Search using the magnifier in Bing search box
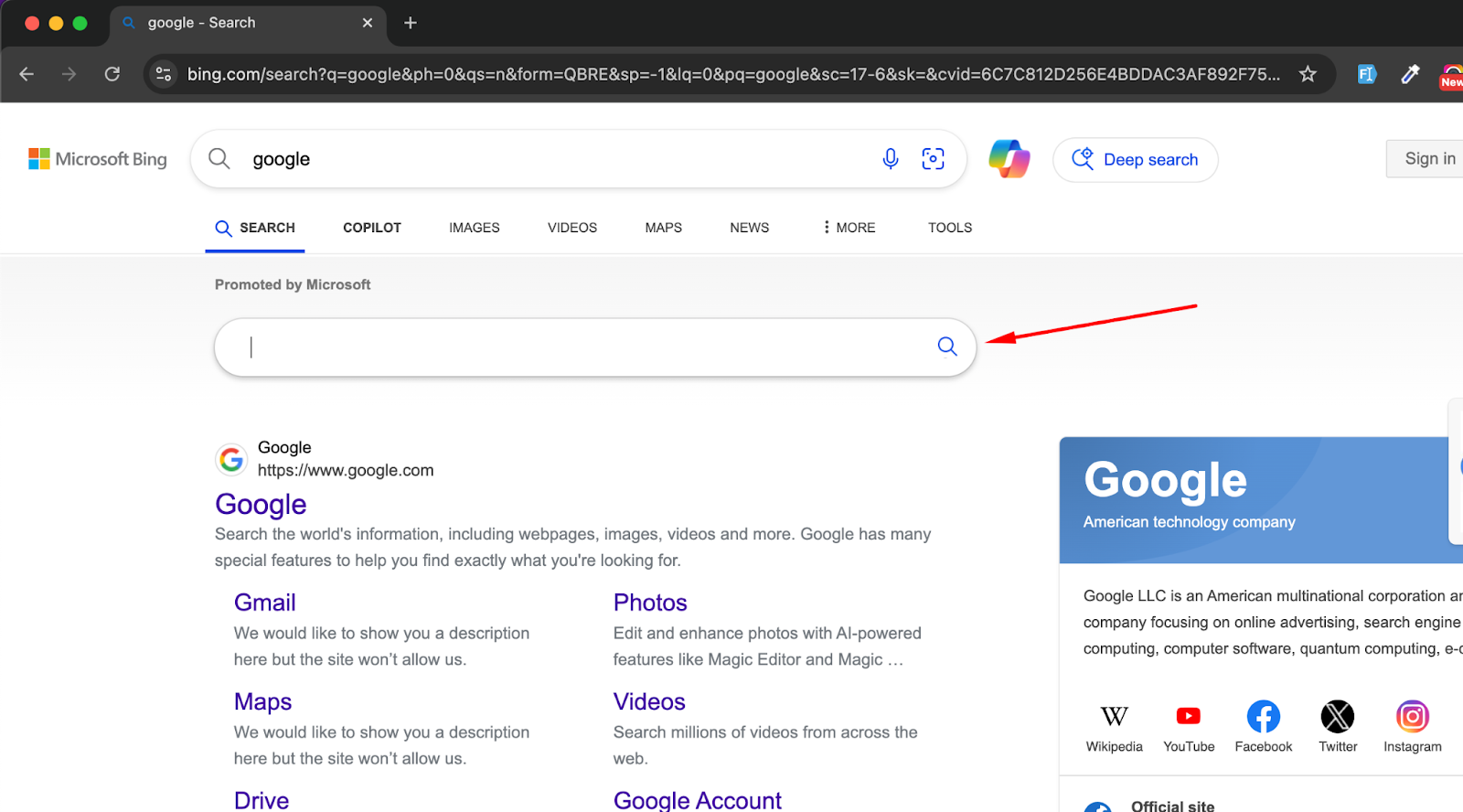Image resolution: width=1463 pixels, height=812 pixels. pos(219,159)
